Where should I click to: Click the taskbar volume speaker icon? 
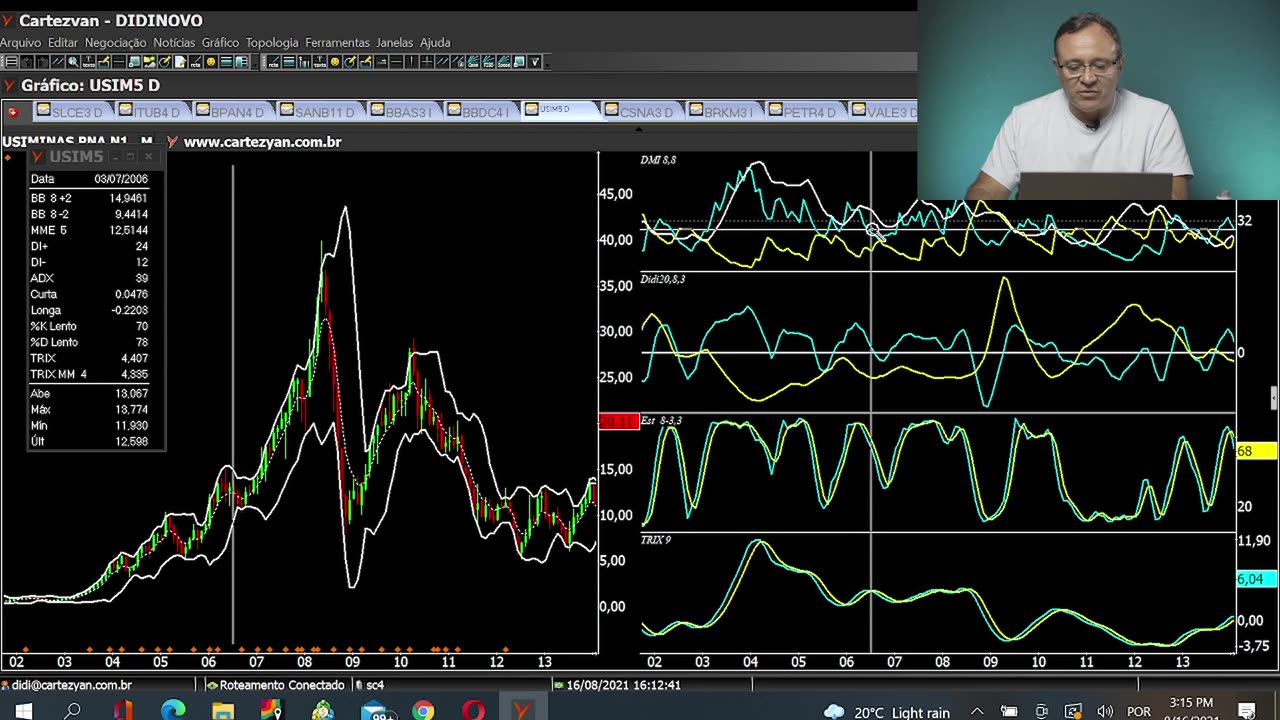pyautogui.click(x=1105, y=712)
